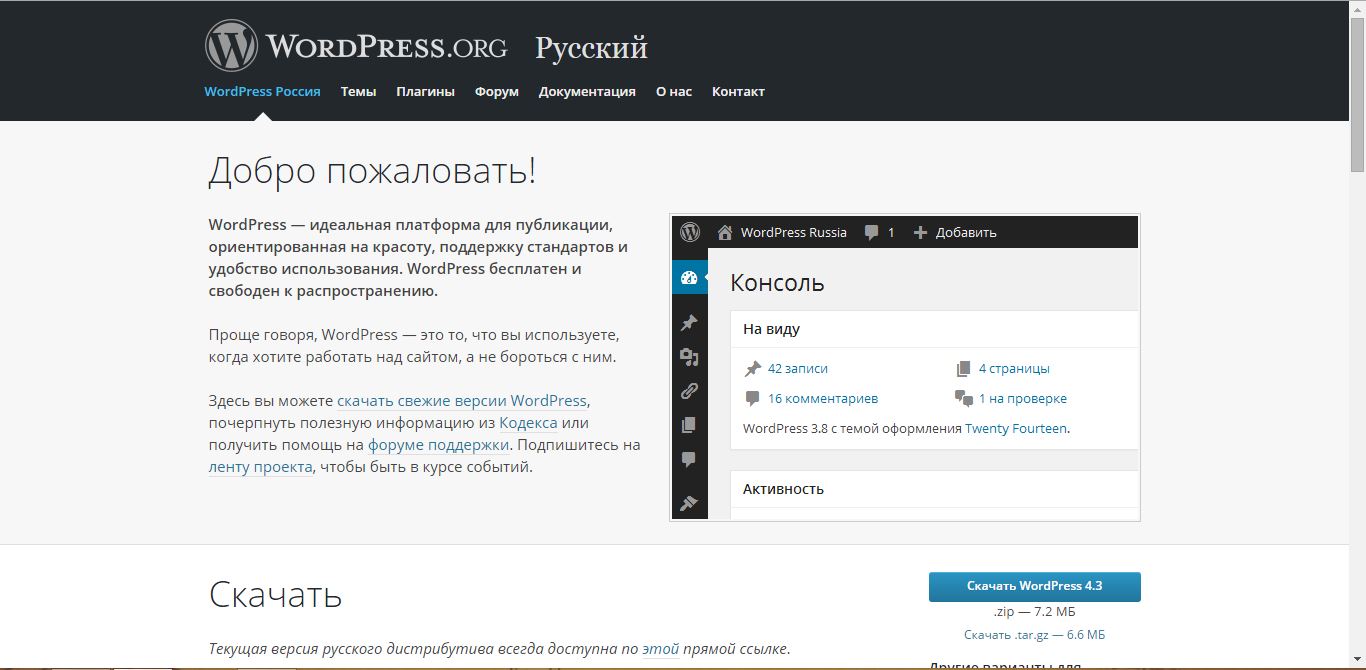Click the Скачать WordPress 4.3 button
The width and height of the screenshot is (1366, 670).
[x=1035, y=587]
